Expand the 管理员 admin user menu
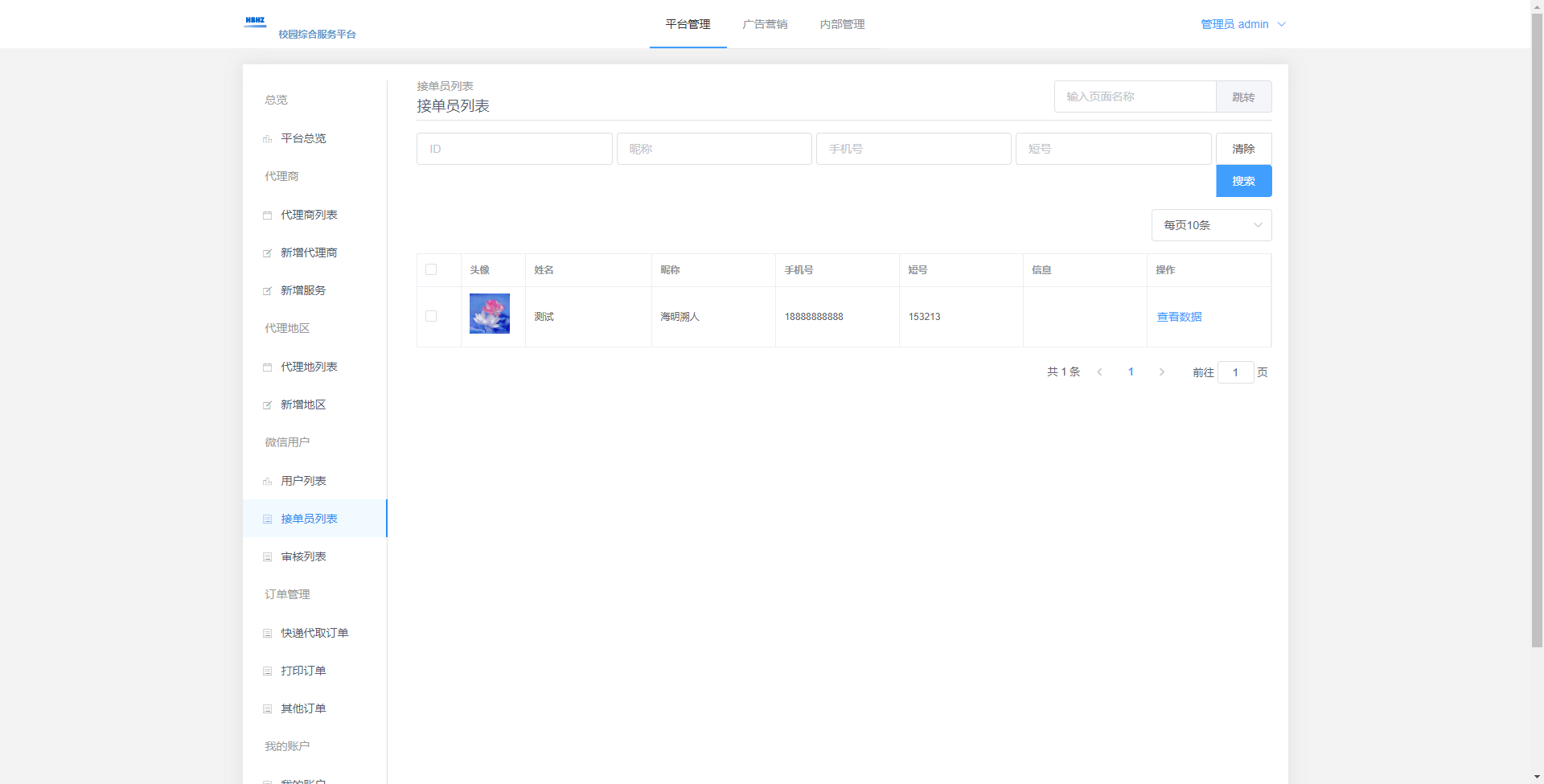The height and width of the screenshot is (784, 1544). (1242, 24)
